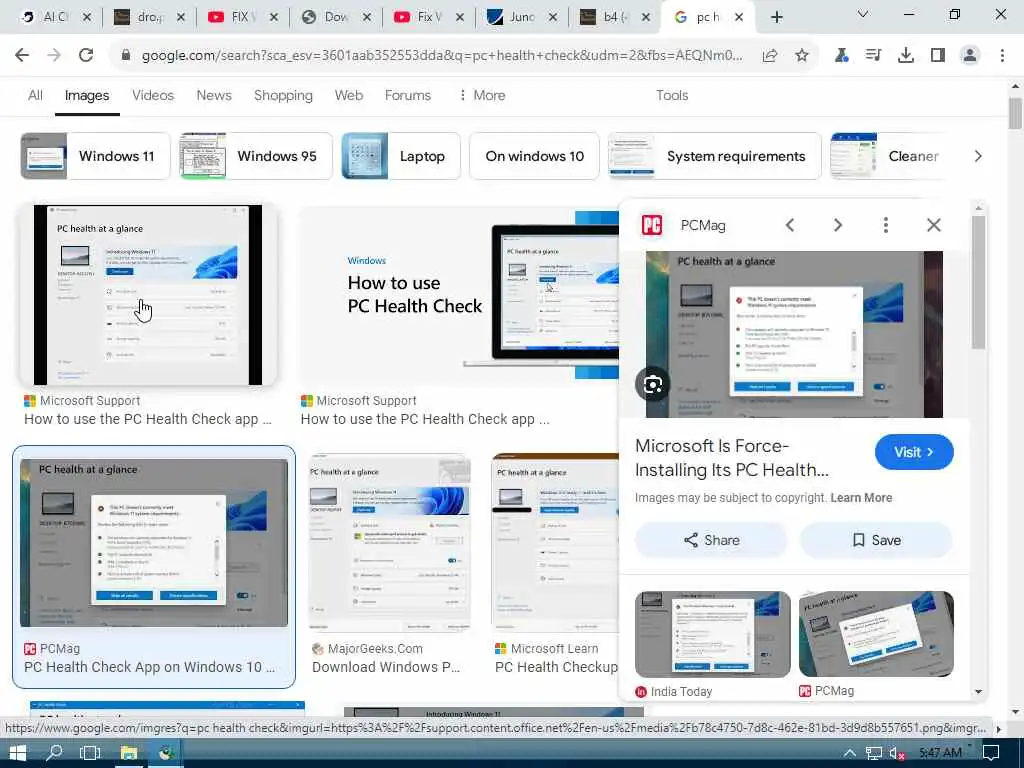Switch to the Juno browser tab

pos(522,18)
